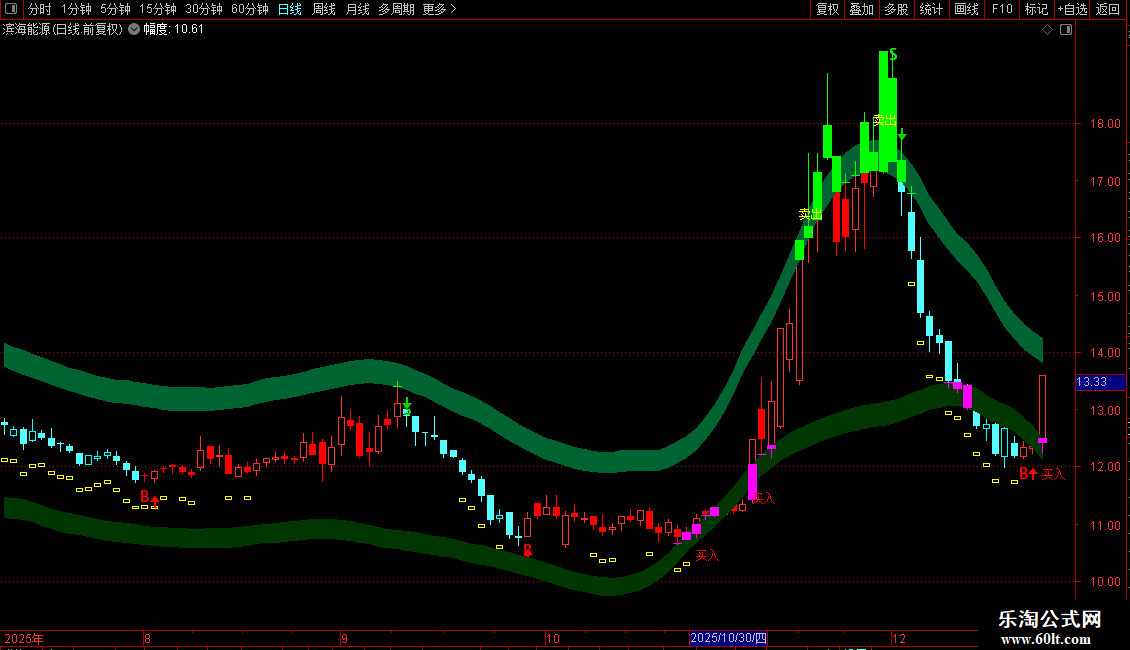Viewport: 1130px width, 650px height.
Task: Expand the 更多 period options
Action: tap(439, 9)
